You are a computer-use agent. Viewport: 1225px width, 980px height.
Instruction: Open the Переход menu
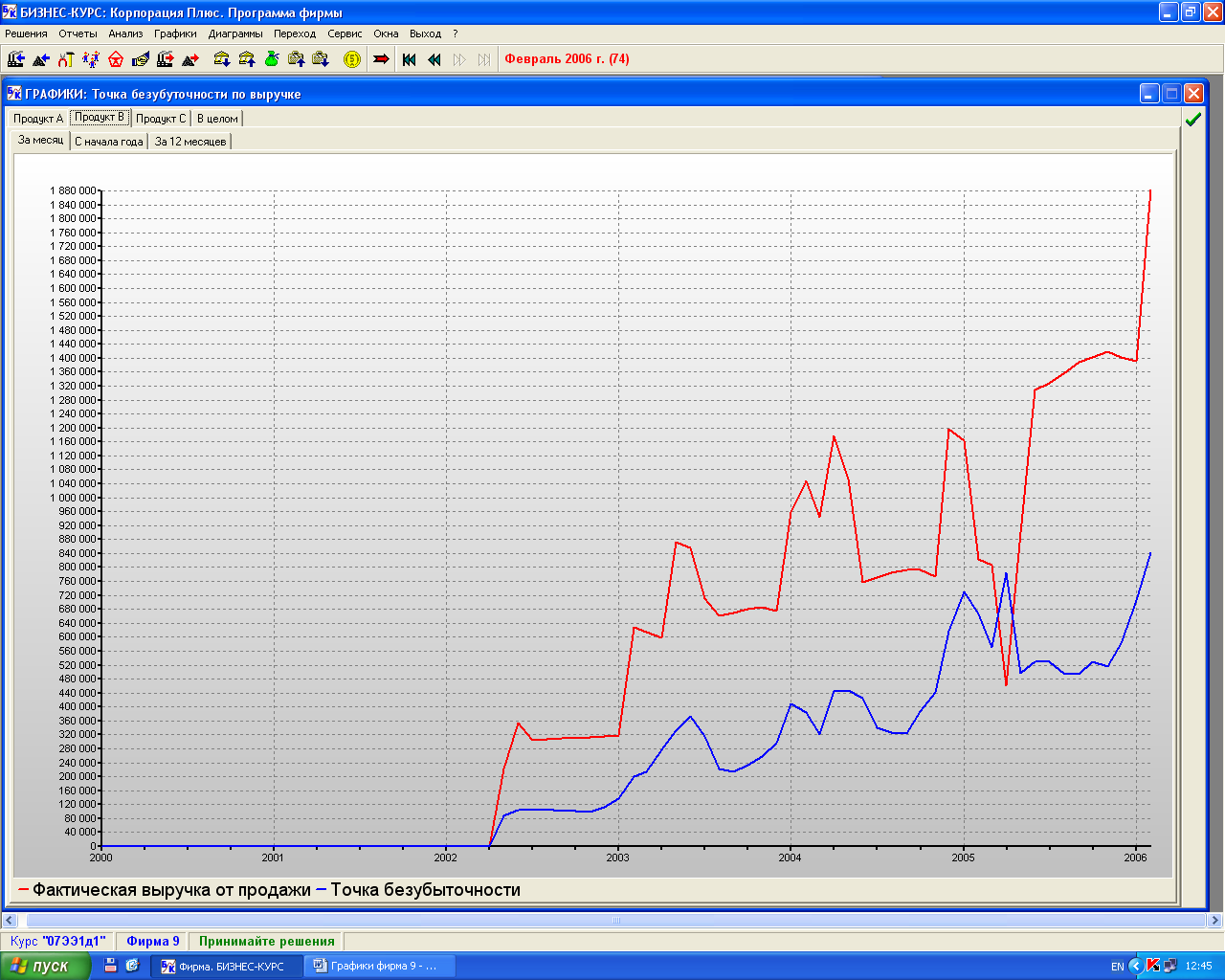tap(295, 33)
